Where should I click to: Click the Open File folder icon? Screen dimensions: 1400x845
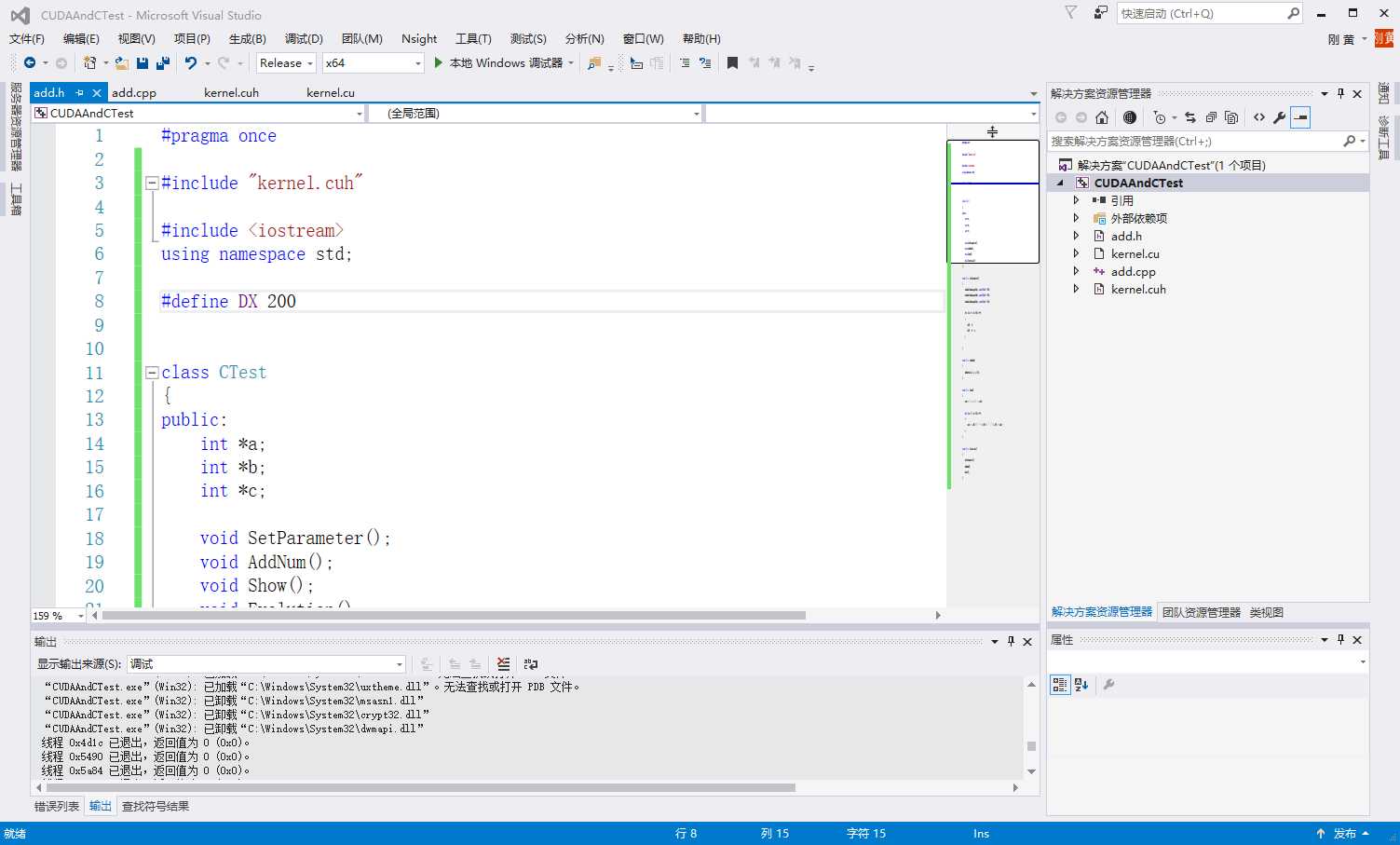tap(122, 62)
